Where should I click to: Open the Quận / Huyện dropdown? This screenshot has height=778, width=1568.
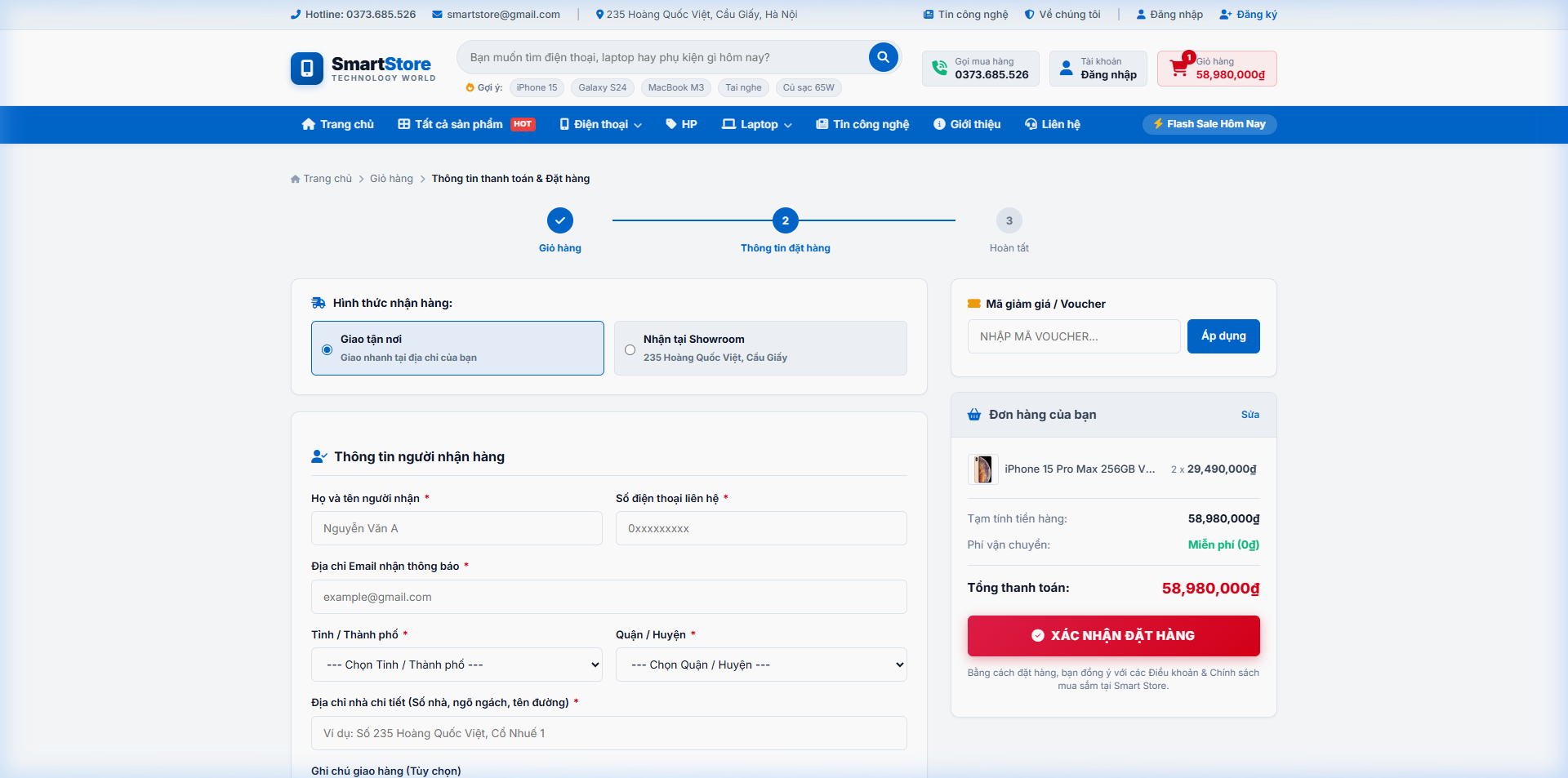[761, 665]
